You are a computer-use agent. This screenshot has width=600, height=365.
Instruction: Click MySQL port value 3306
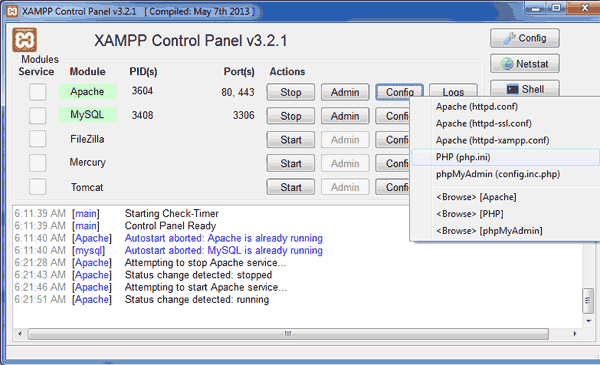pyautogui.click(x=243, y=115)
